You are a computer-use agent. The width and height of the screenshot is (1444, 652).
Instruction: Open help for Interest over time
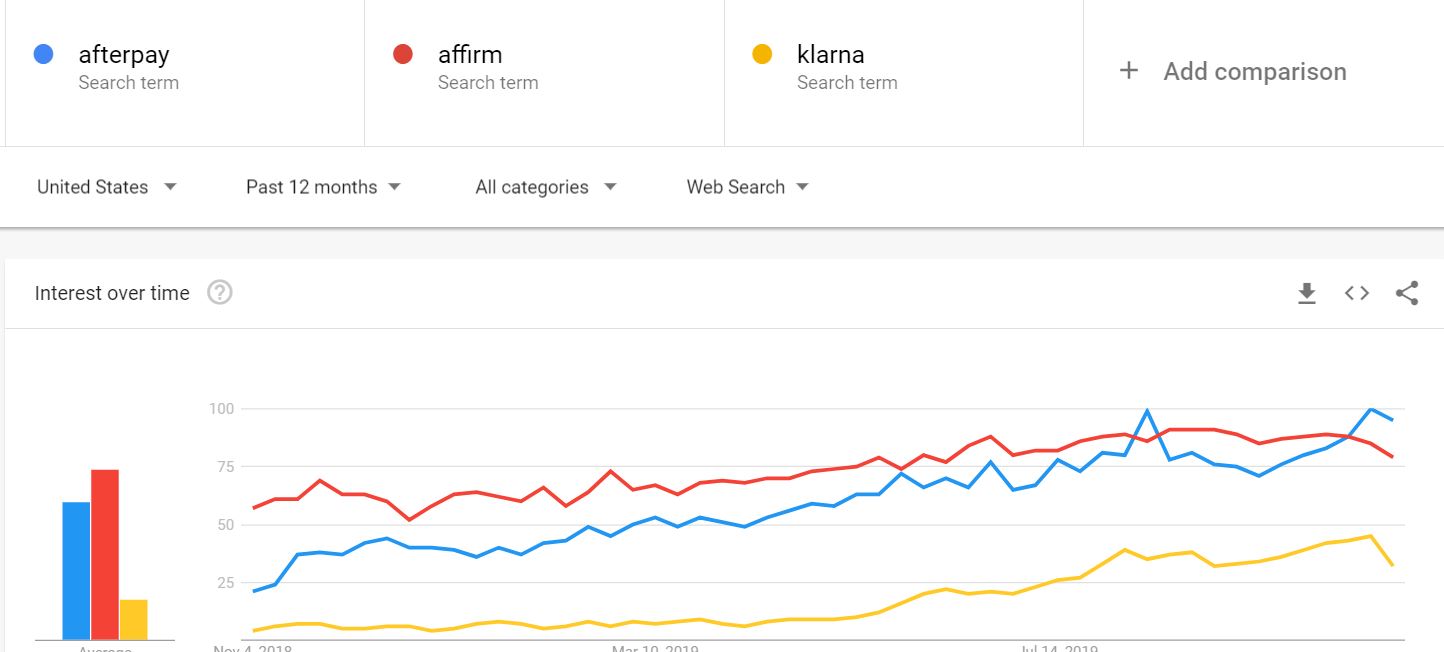point(220,293)
